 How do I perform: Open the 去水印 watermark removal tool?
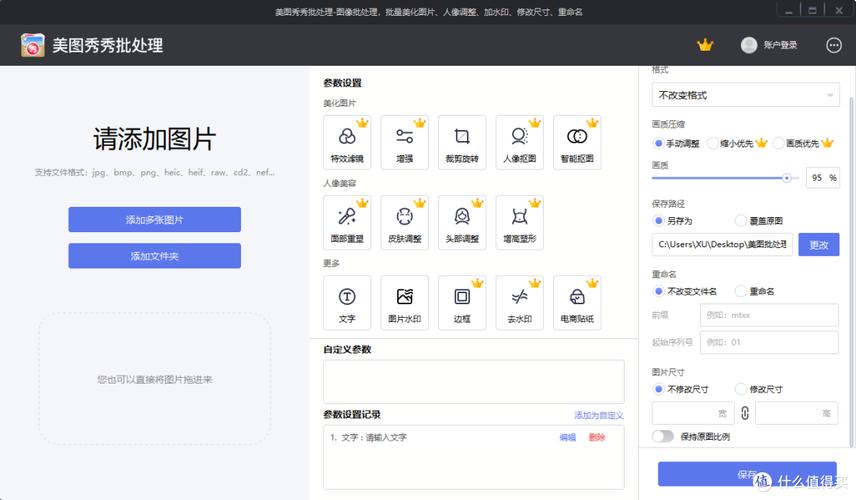coord(520,303)
